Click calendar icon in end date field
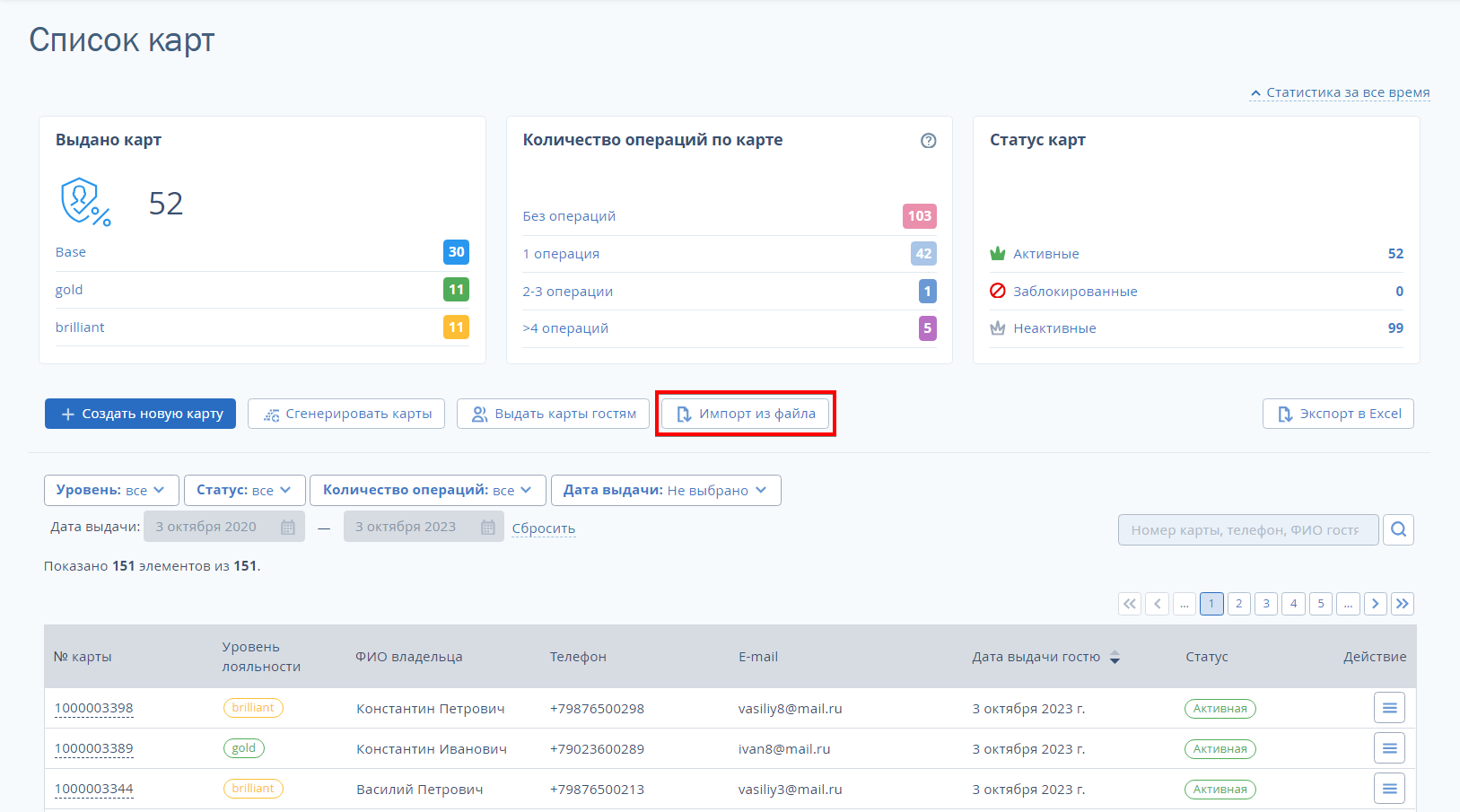1460x812 pixels. point(488,528)
